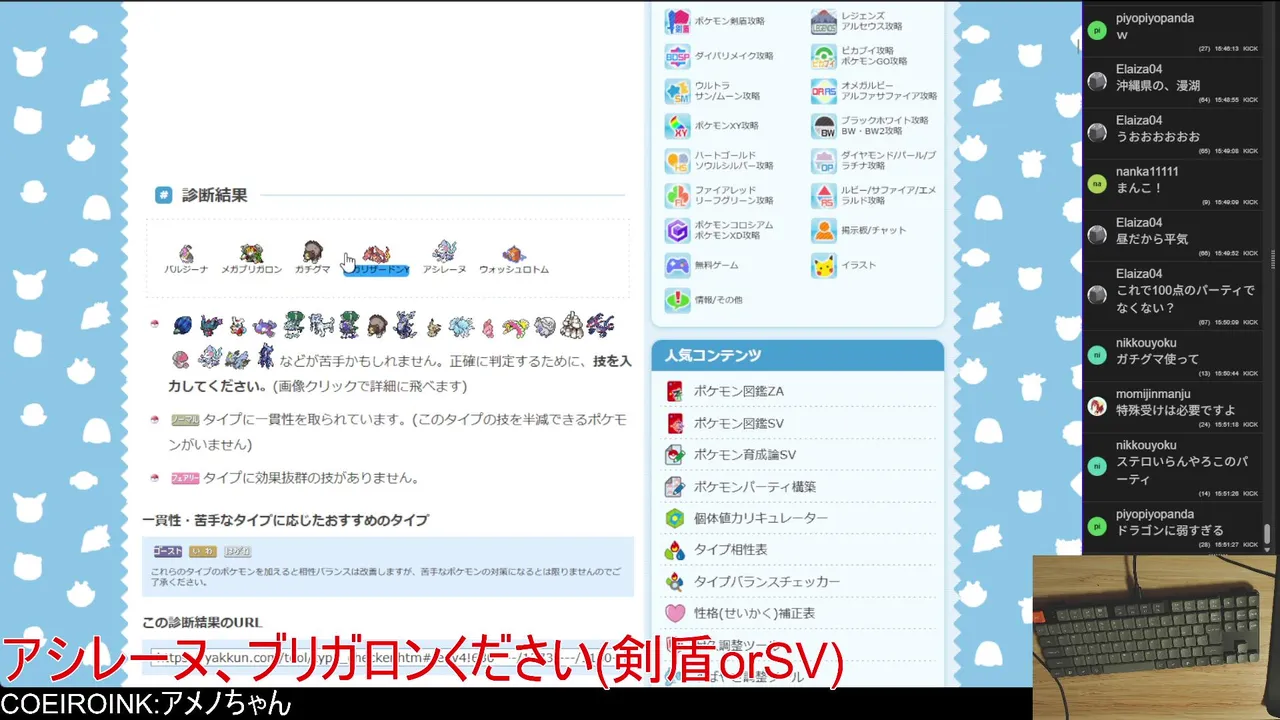This screenshot has width=1280, height=720.
Task: Click nanka11111's green avatar in chat
Action: [x=1097, y=183]
